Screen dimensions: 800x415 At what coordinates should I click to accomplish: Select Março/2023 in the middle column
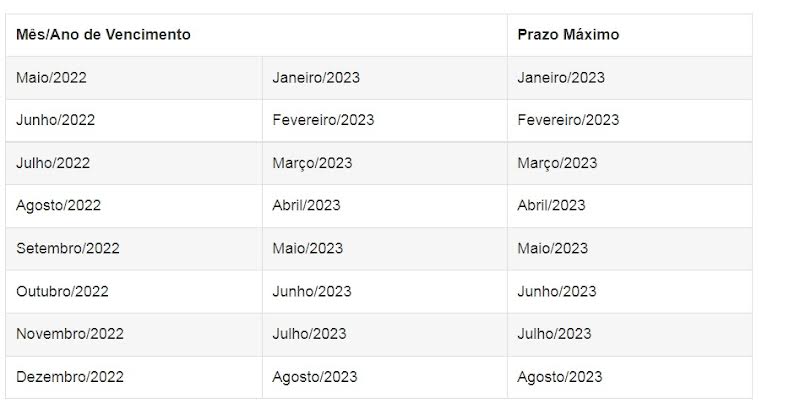(x=312, y=163)
